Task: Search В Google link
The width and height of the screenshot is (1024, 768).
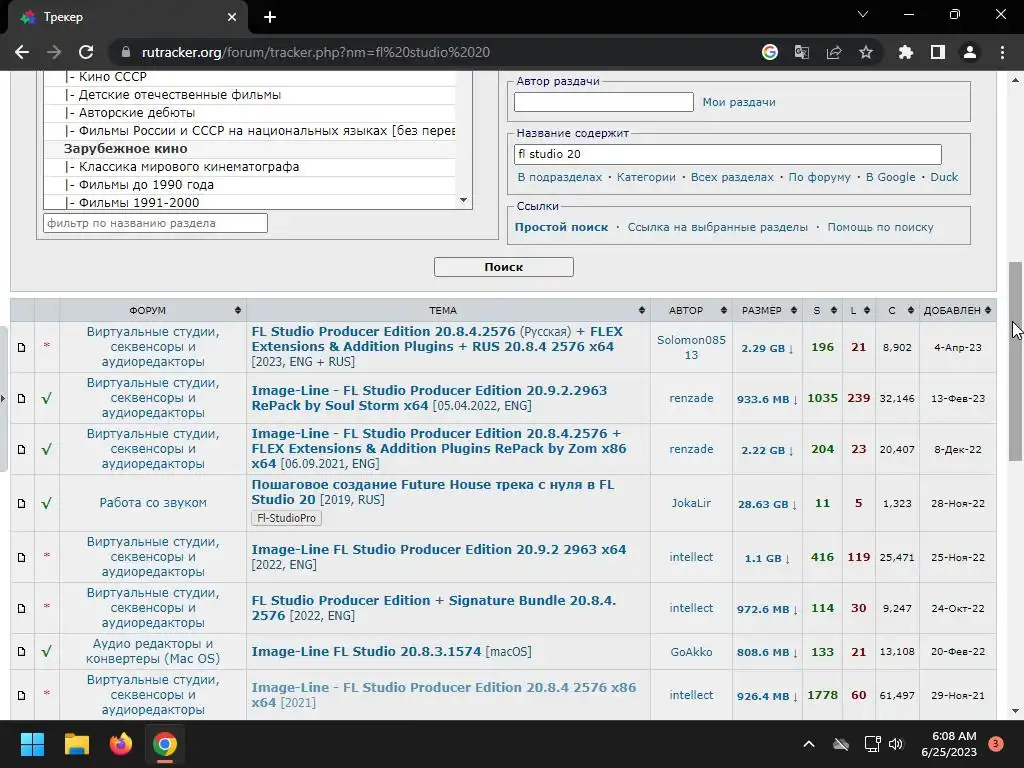Action: [890, 177]
